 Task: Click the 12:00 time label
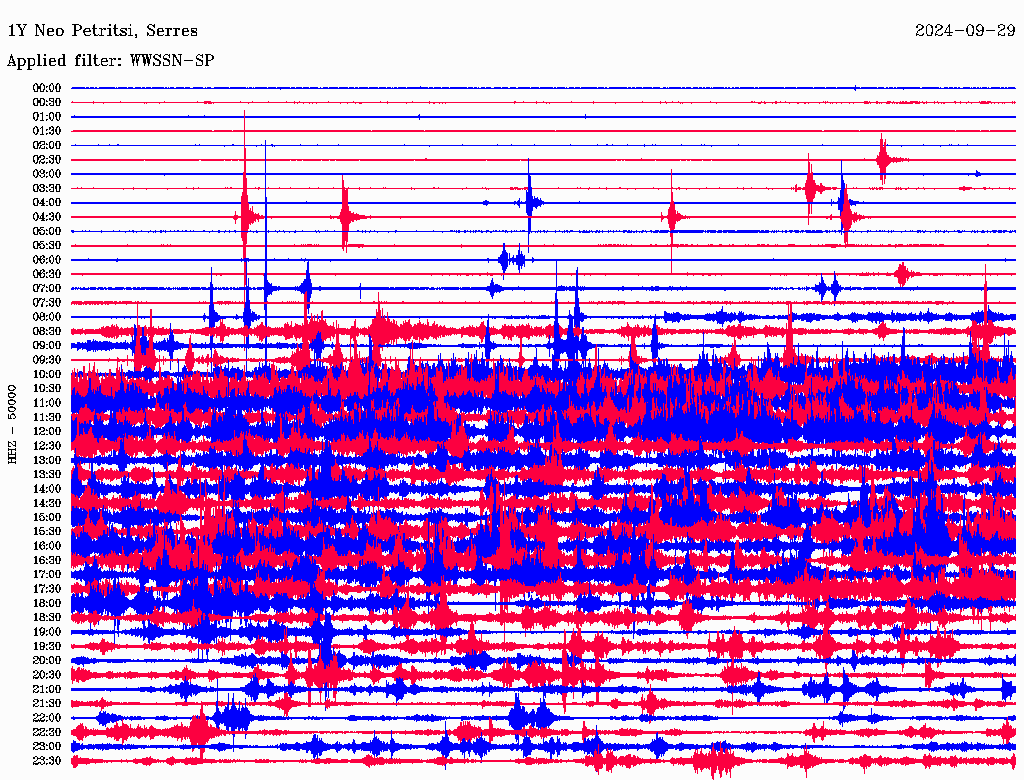point(47,432)
